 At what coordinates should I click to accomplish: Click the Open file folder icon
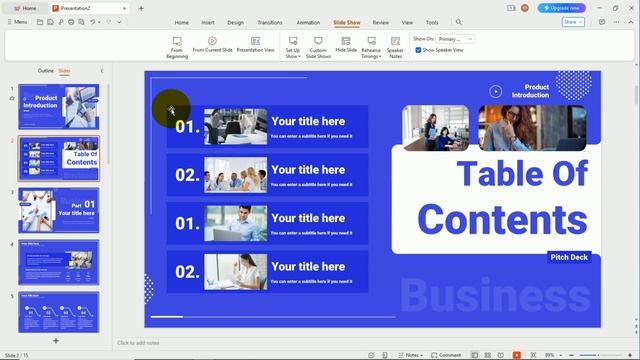coord(40,22)
